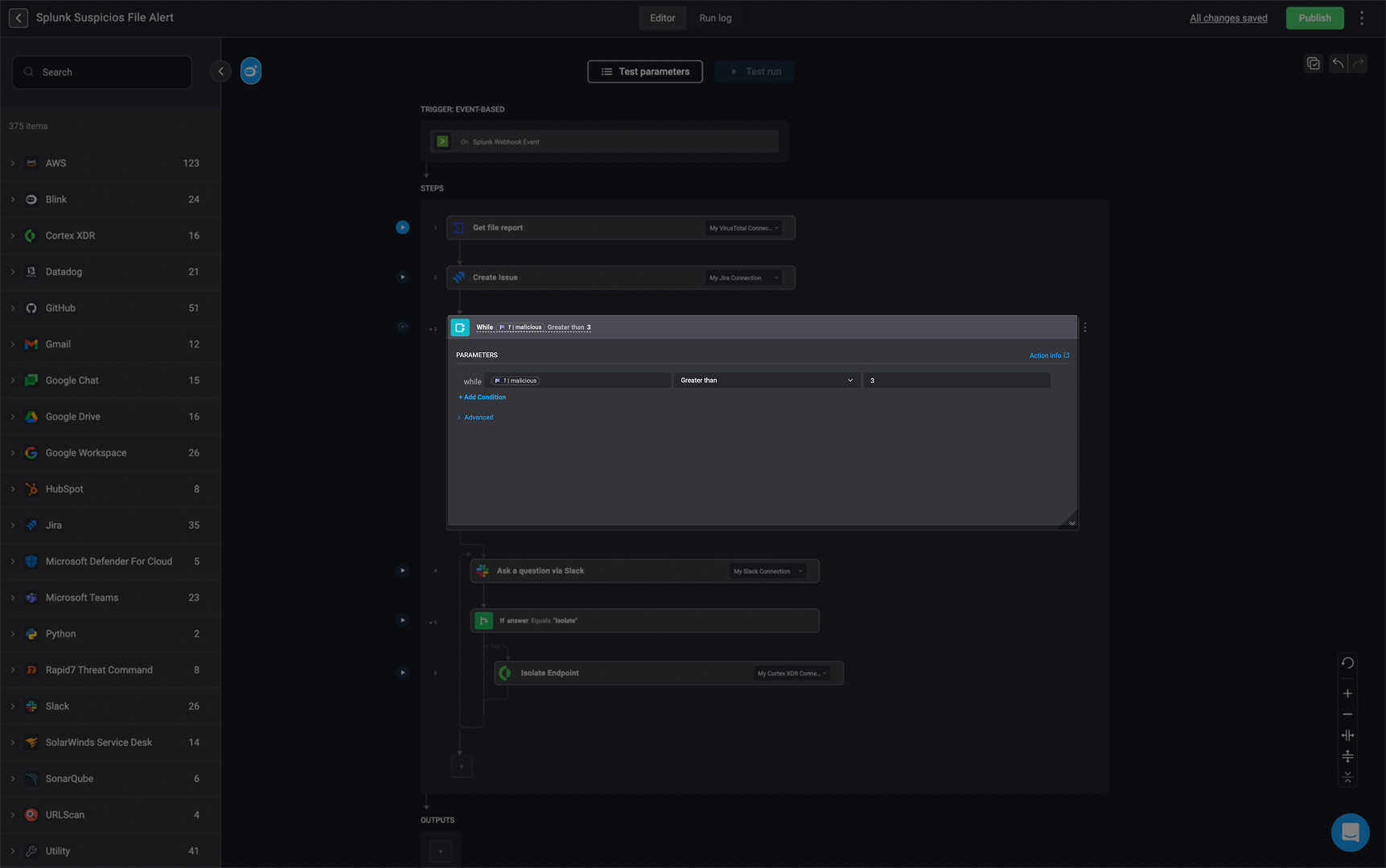Select the Datadog integration row

[110, 272]
